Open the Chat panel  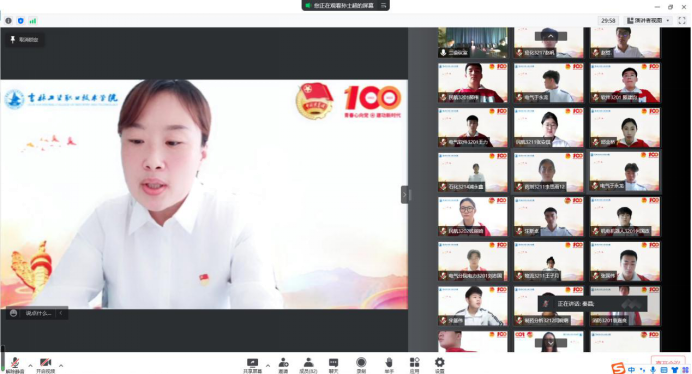(333, 365)
